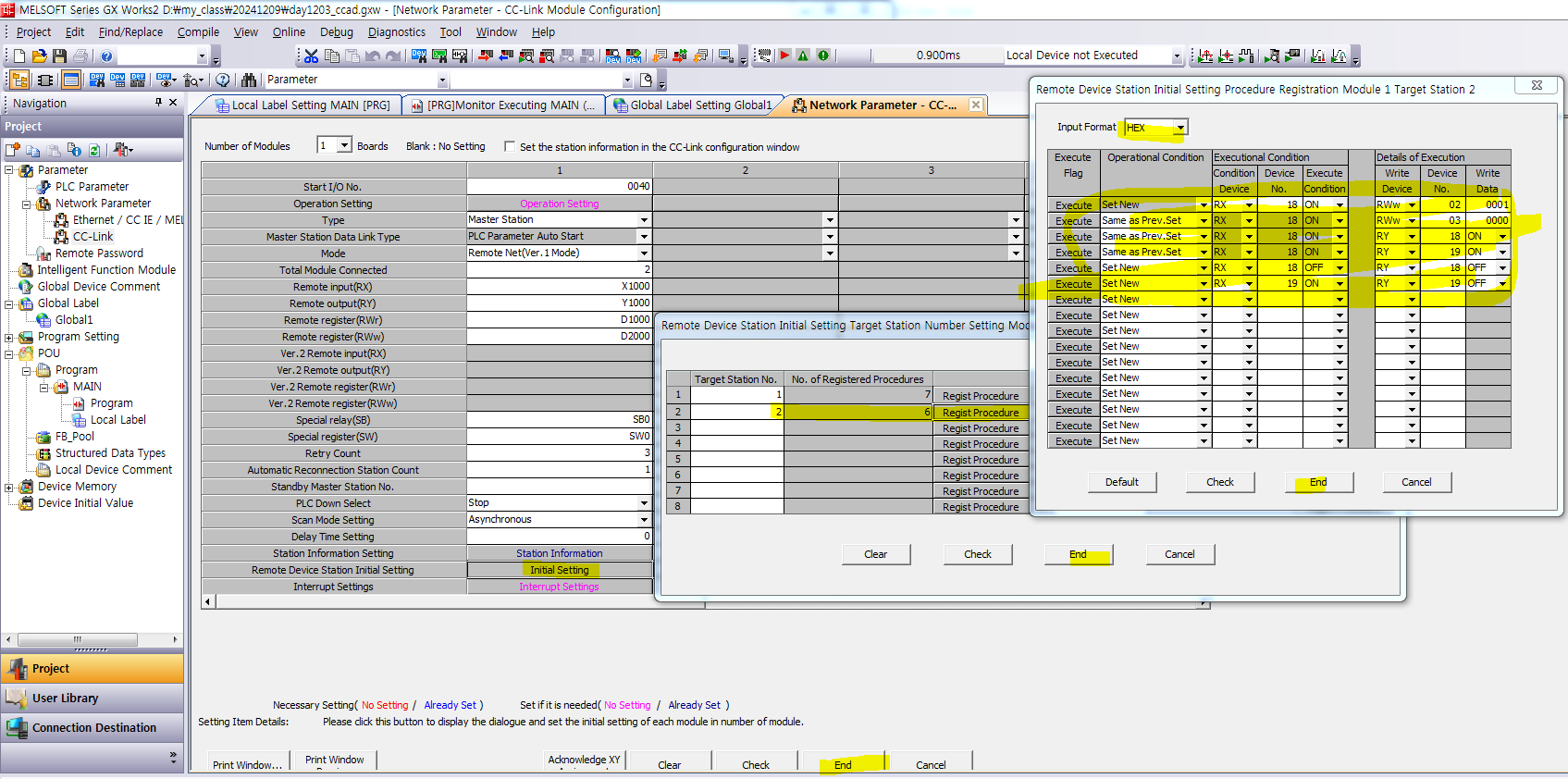
Task: Collapse the MAIN program tree node
Action: pos(44,387)
